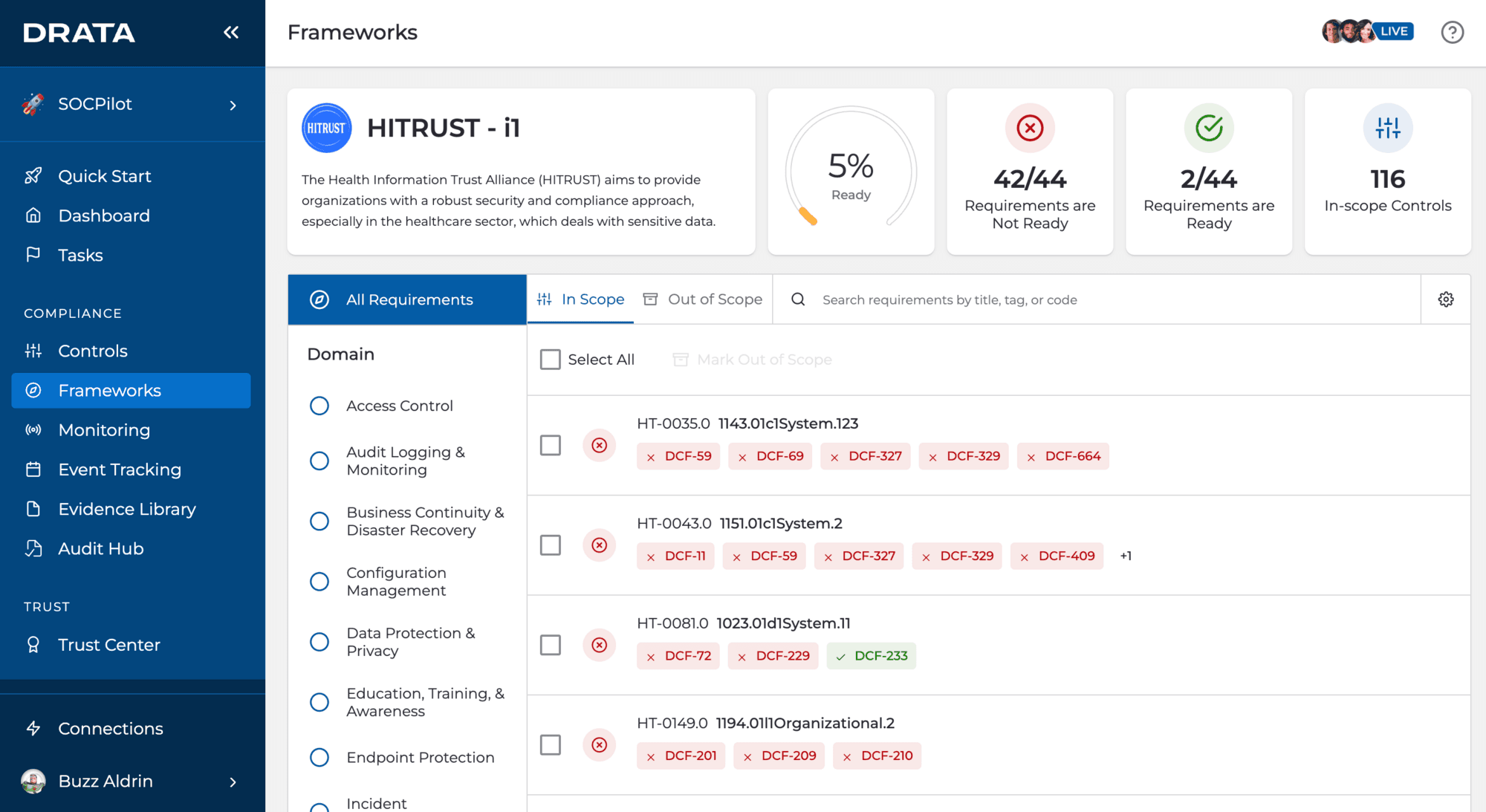
Task: Click the In-scope Controls sliders icon
Action: point(1387,128)
